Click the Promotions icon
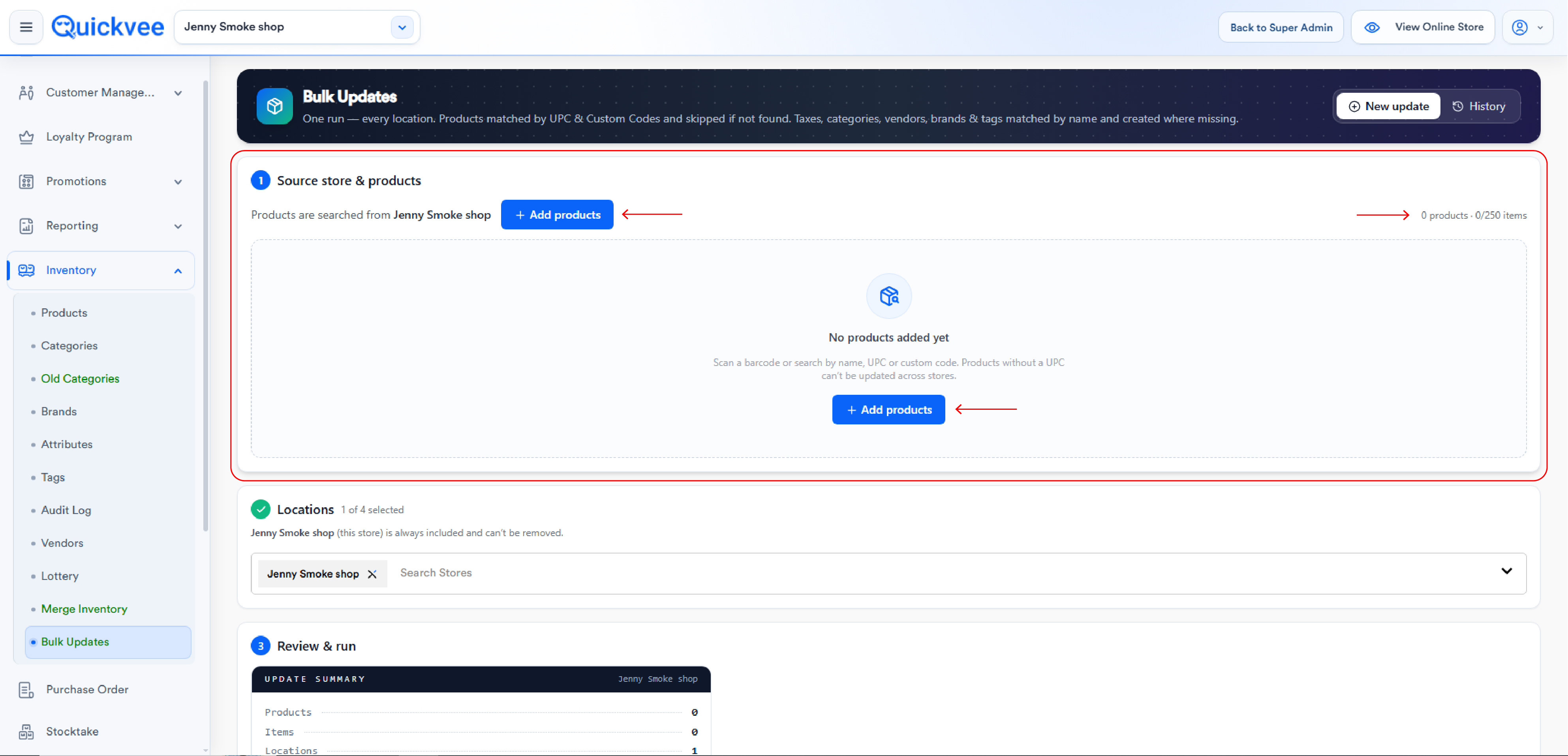 (x=26, y=181)
